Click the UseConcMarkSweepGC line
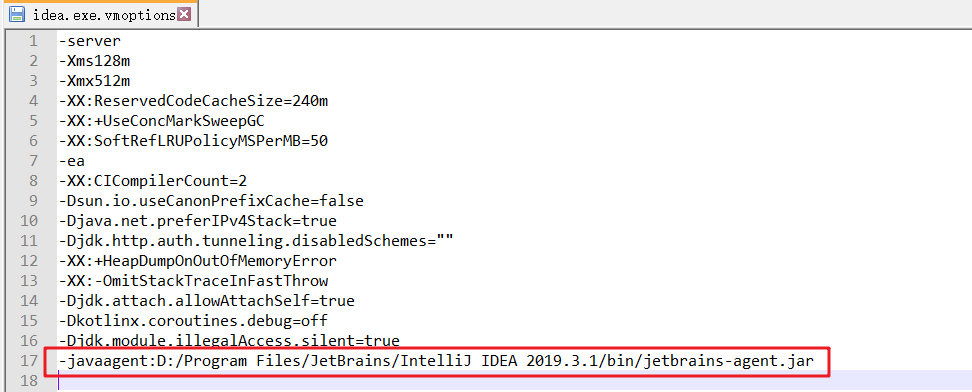The image size is (972, 392). tap(166, 121)
